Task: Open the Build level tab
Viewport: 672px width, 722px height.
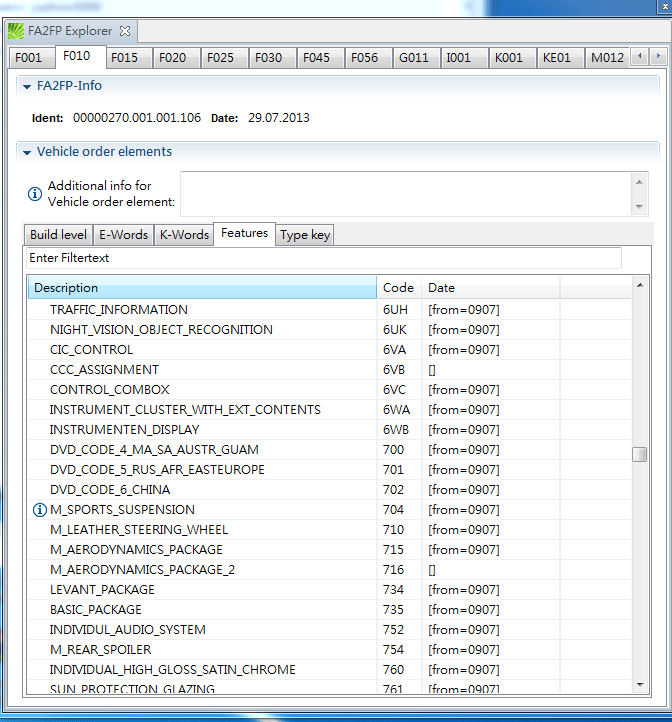Action: click(x=58, y=235)
